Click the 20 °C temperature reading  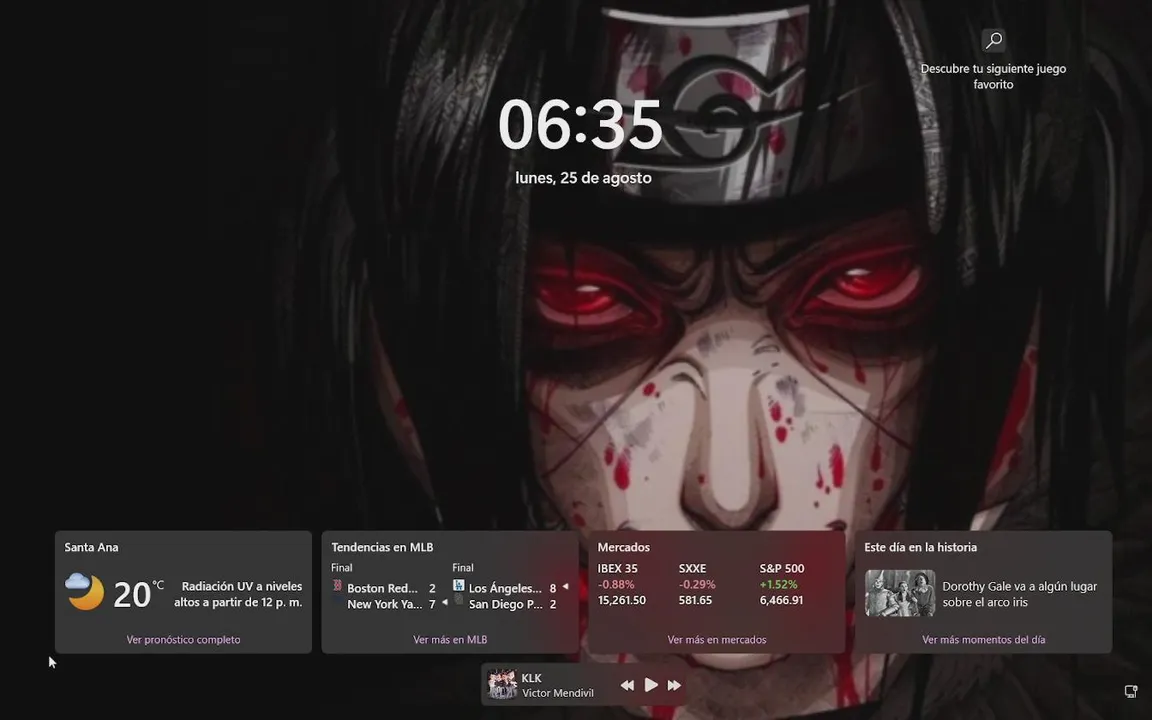[138, 594]
